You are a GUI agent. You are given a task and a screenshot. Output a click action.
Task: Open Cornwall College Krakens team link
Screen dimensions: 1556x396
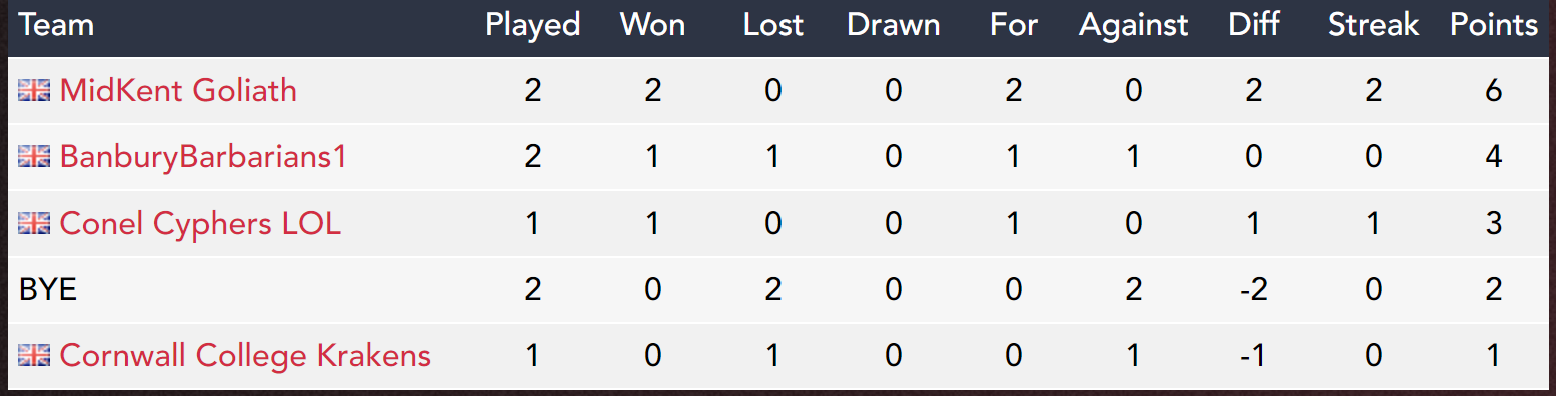point(245,355)
